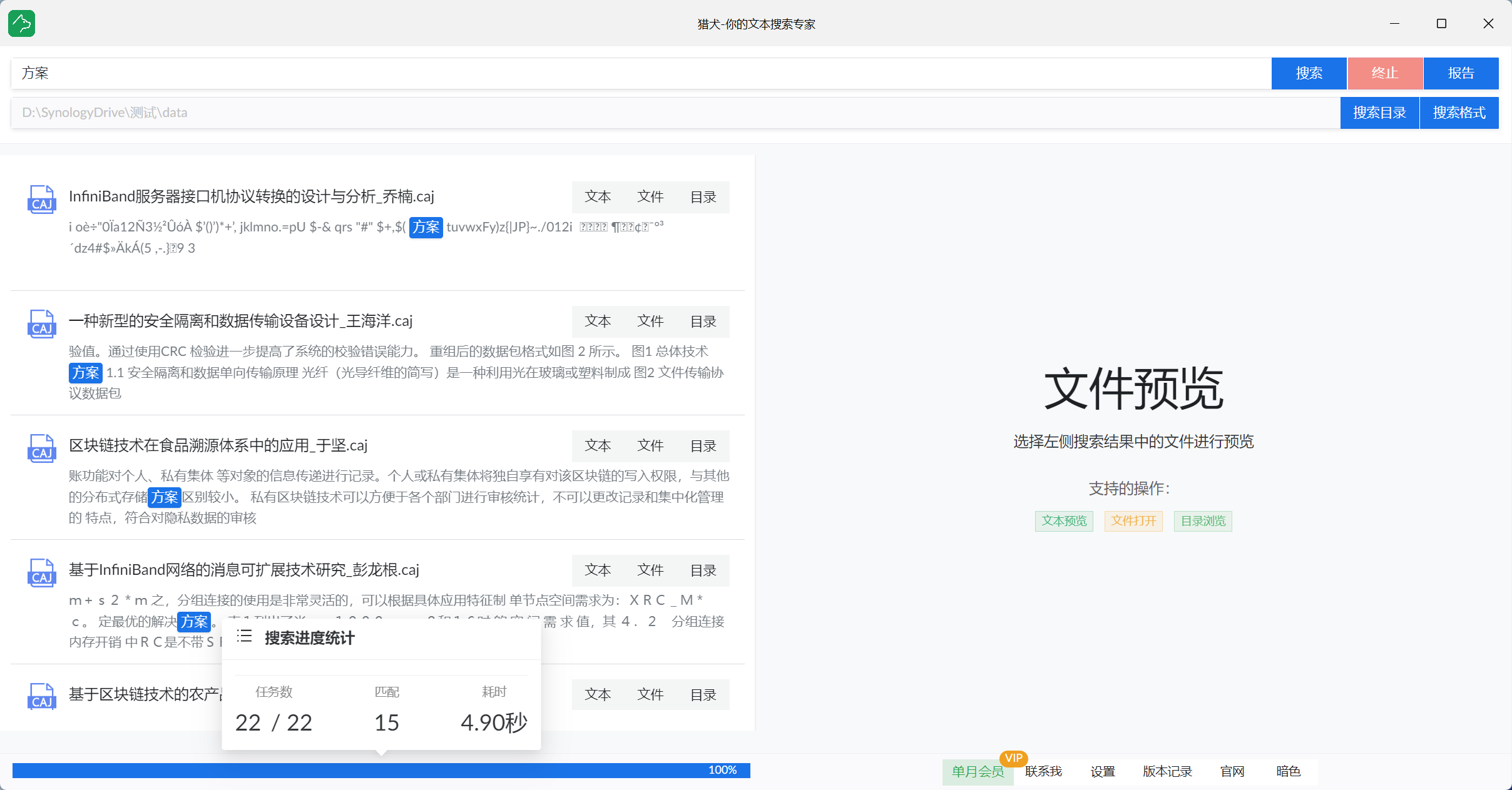Open 目录 for 区块链技术在食品溯源 result

click(x=703, y=446)
